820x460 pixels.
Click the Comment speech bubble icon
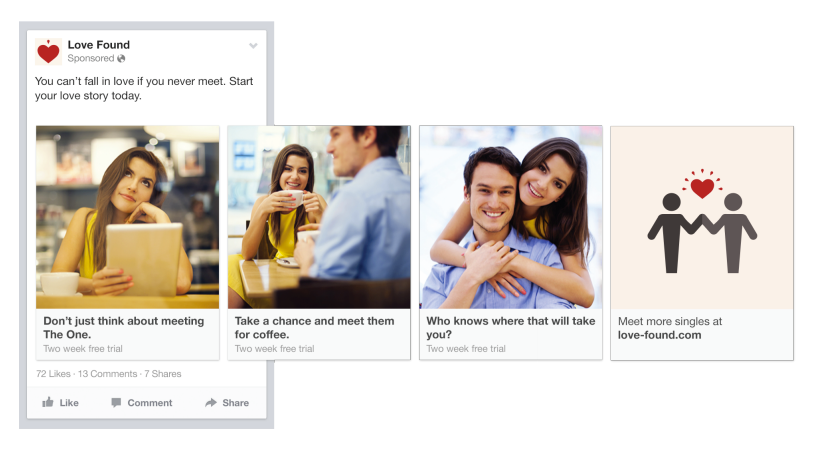coord(116,402)
